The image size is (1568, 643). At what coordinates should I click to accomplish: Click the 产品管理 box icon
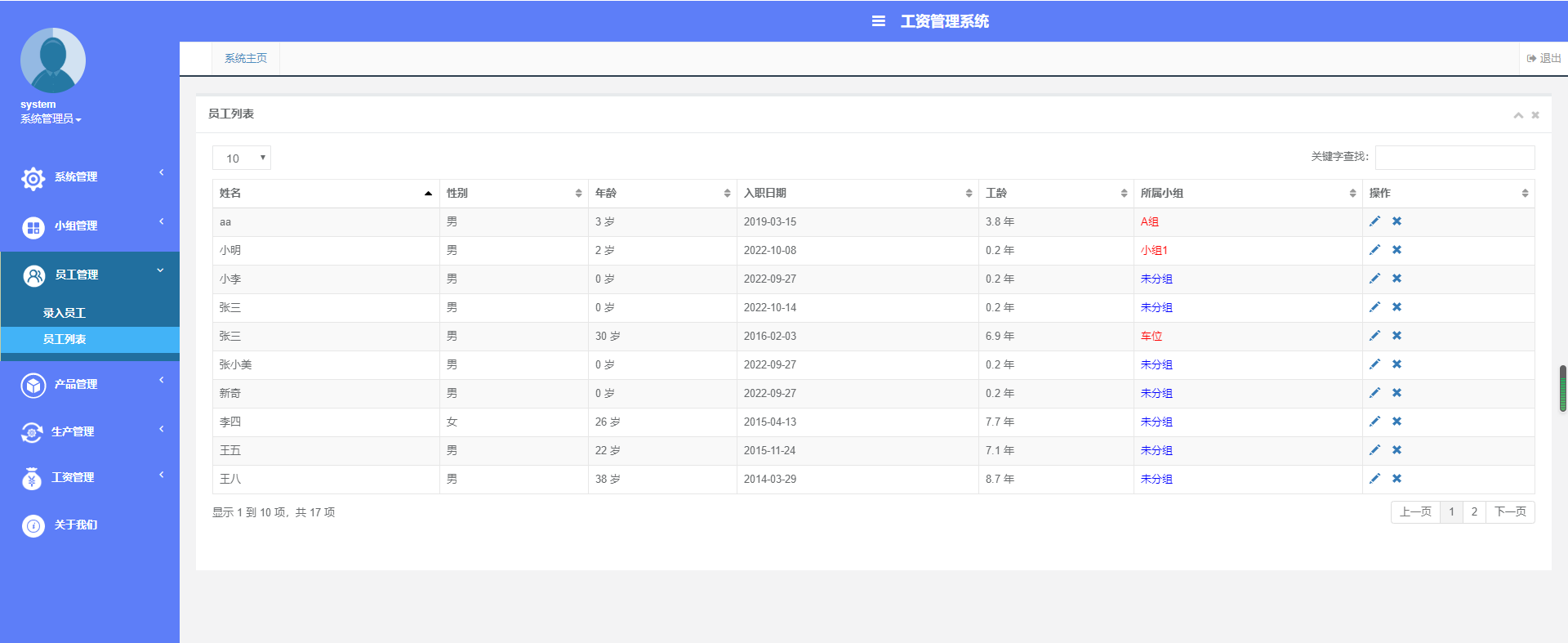pyautogui.click(x=33, y=385)
